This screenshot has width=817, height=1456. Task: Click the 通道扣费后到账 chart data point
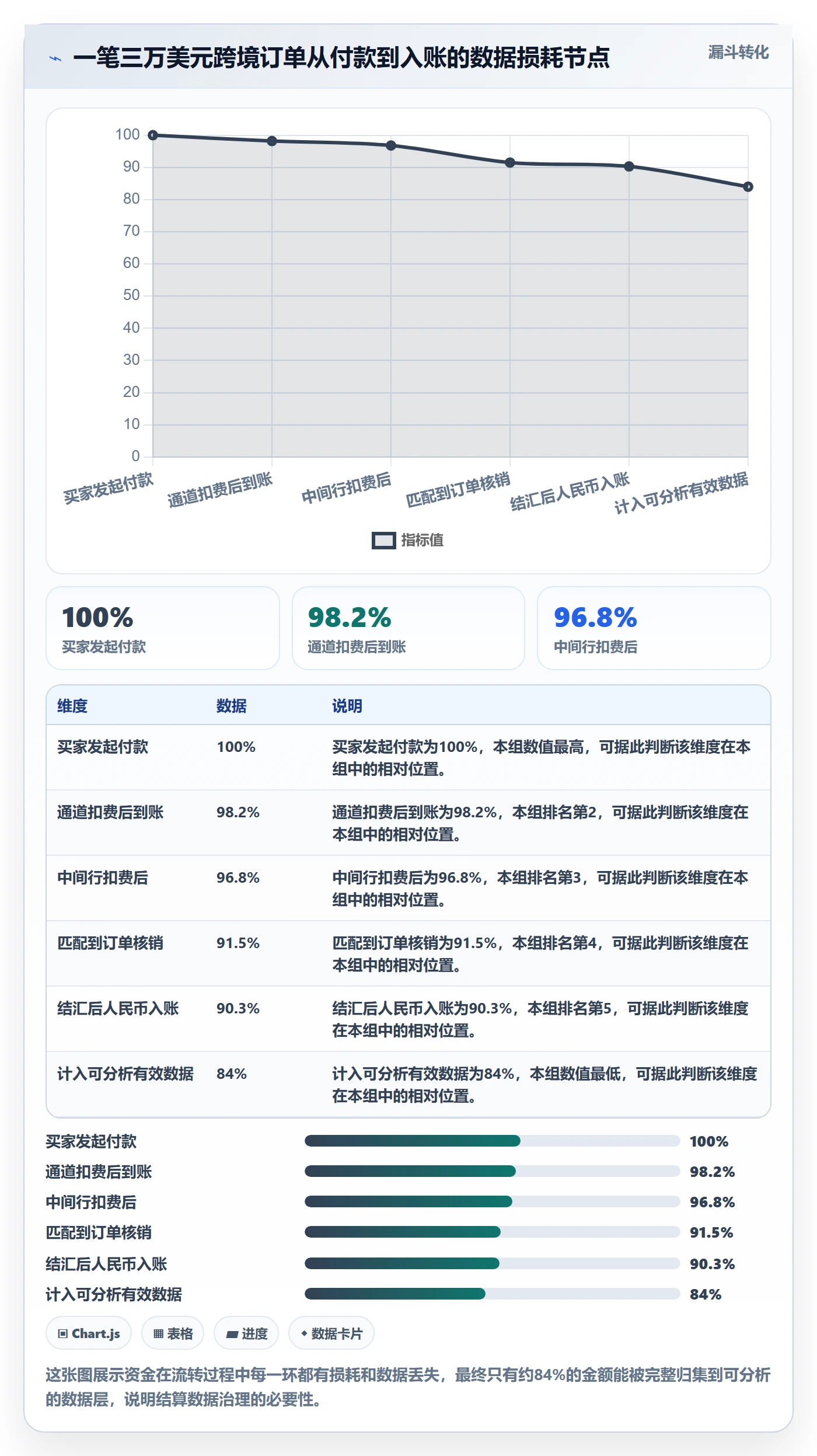(x=272, y=141)
